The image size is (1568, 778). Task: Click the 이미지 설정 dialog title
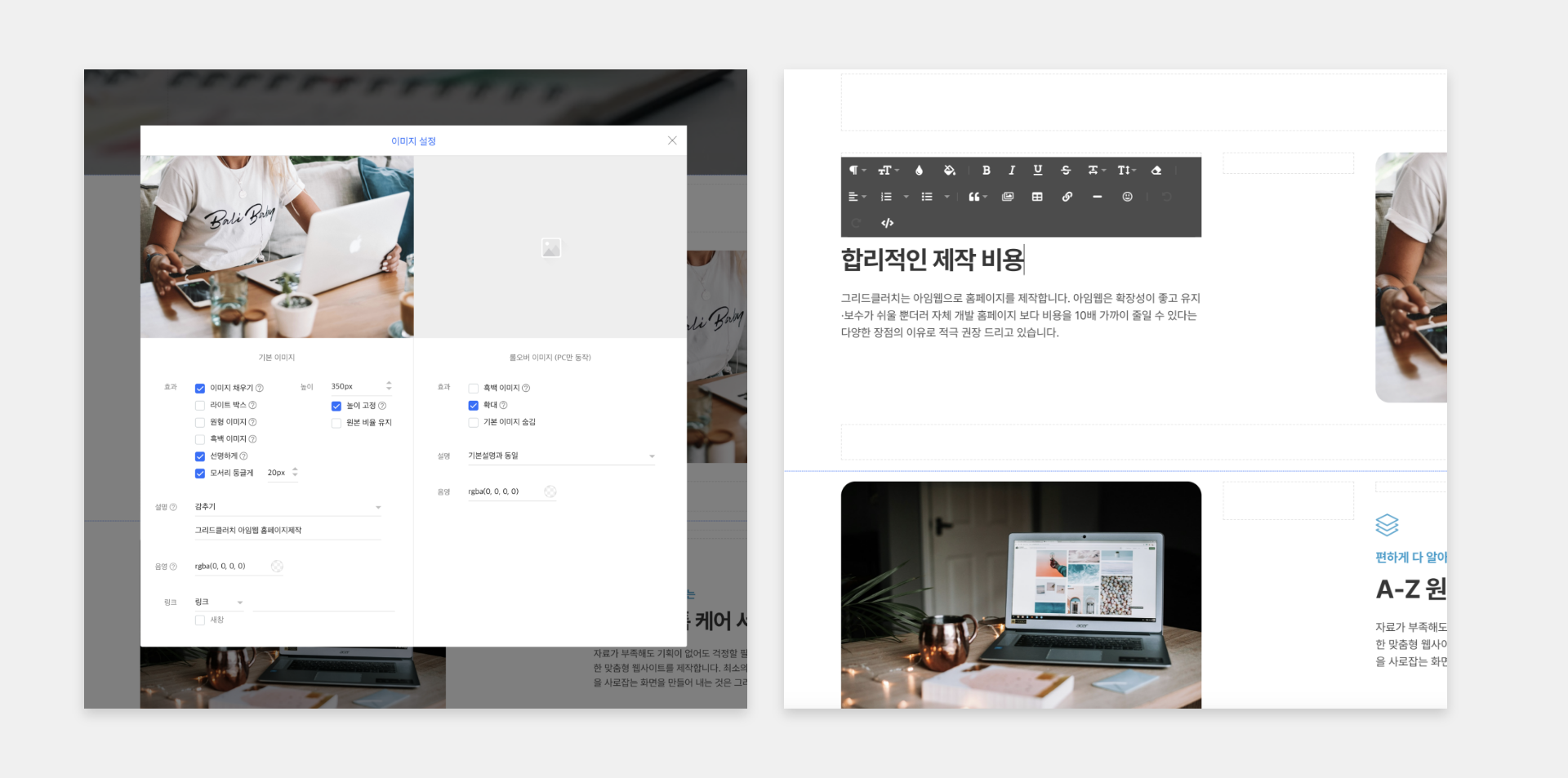coord(413,141)
